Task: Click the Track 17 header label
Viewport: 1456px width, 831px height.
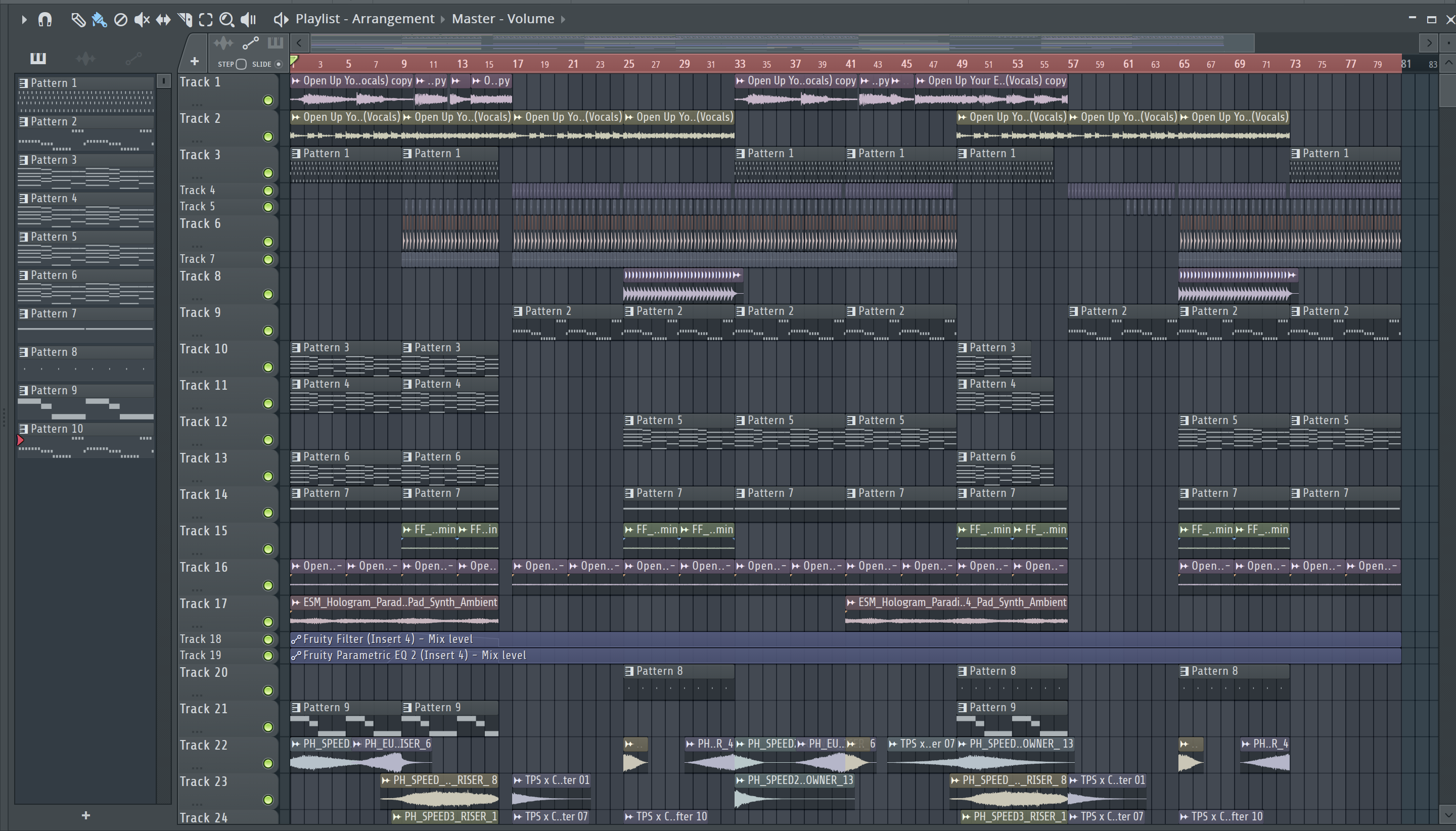Action: [203, 604]
